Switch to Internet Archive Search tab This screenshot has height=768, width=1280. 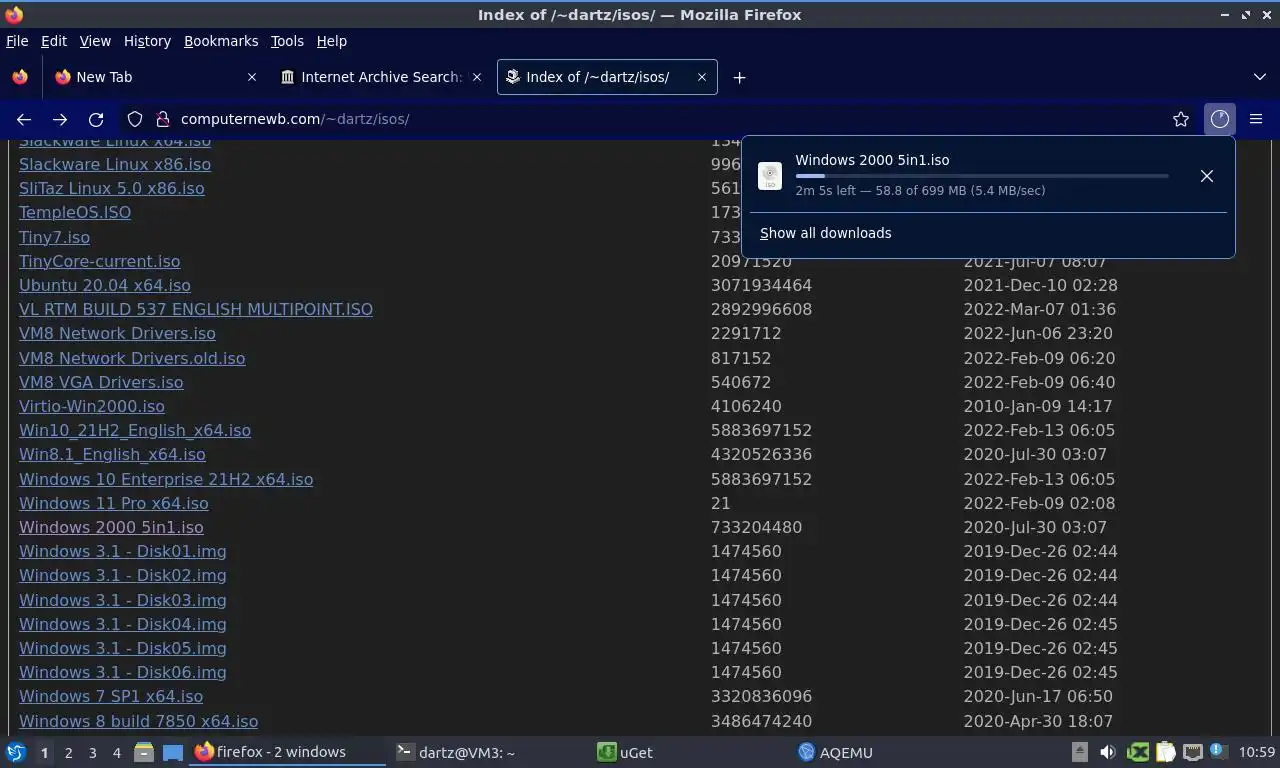(382, 77)
